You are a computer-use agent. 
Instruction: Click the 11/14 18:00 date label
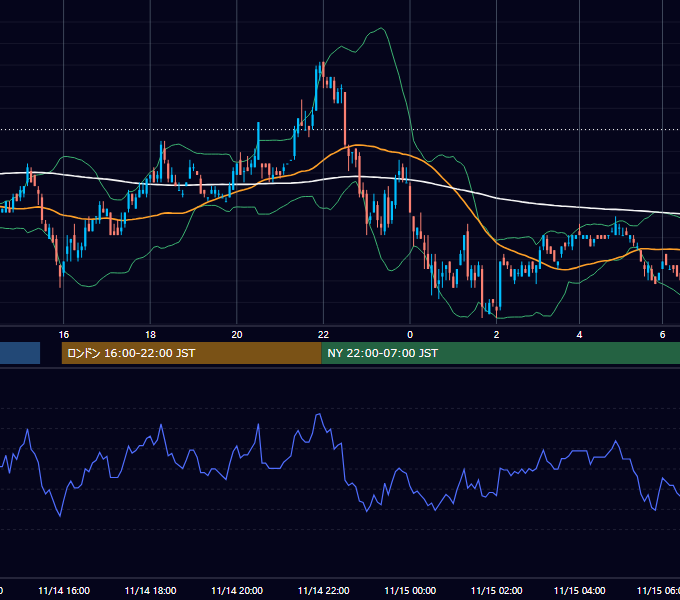pos(150,591)
